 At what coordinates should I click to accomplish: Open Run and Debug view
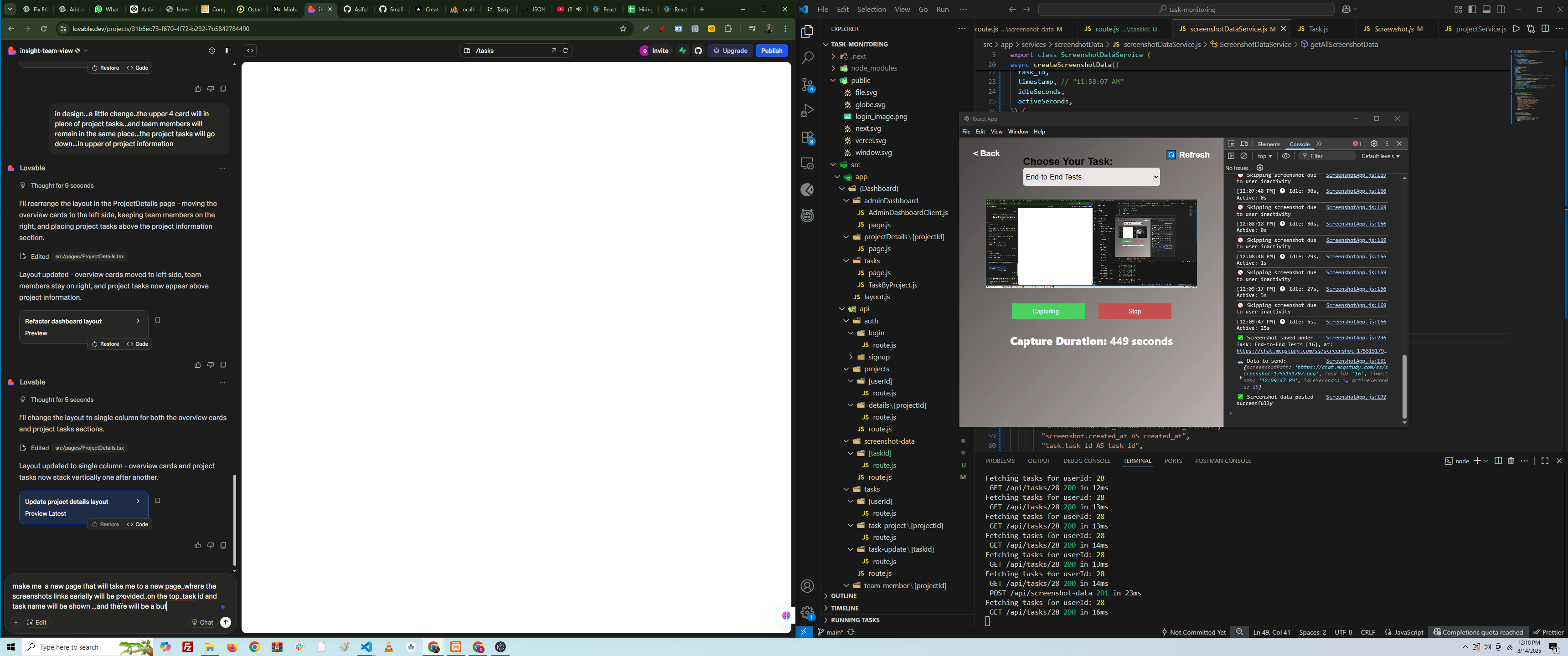807,111
